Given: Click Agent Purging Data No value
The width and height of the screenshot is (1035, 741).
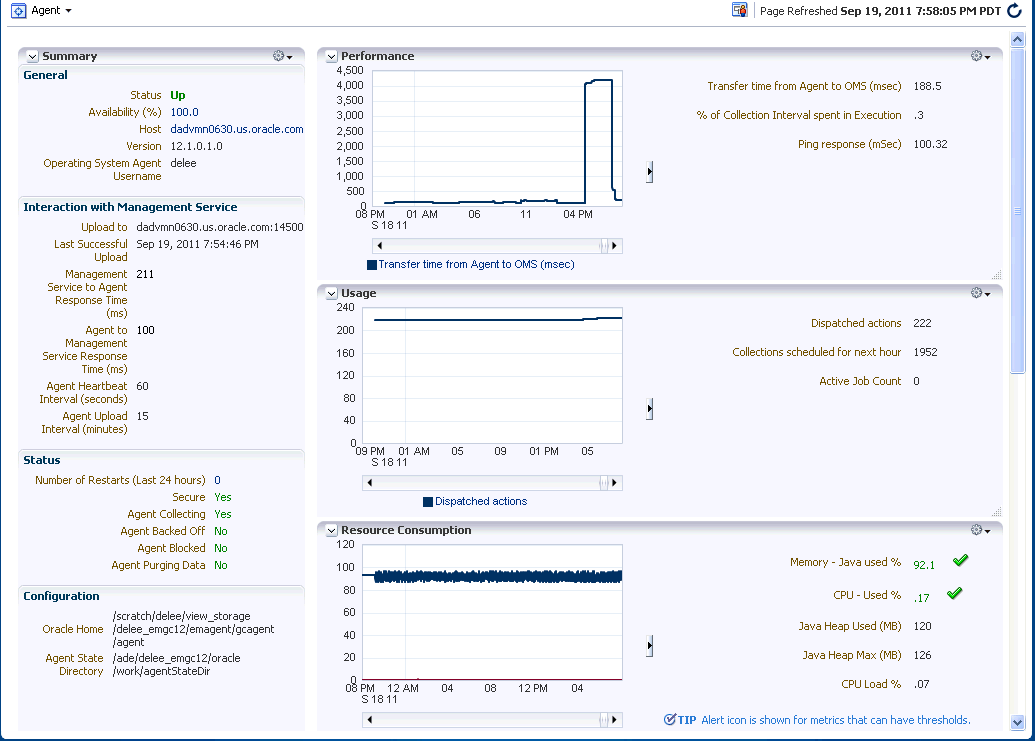Looking at the screenshot, I should coord(220,565).
